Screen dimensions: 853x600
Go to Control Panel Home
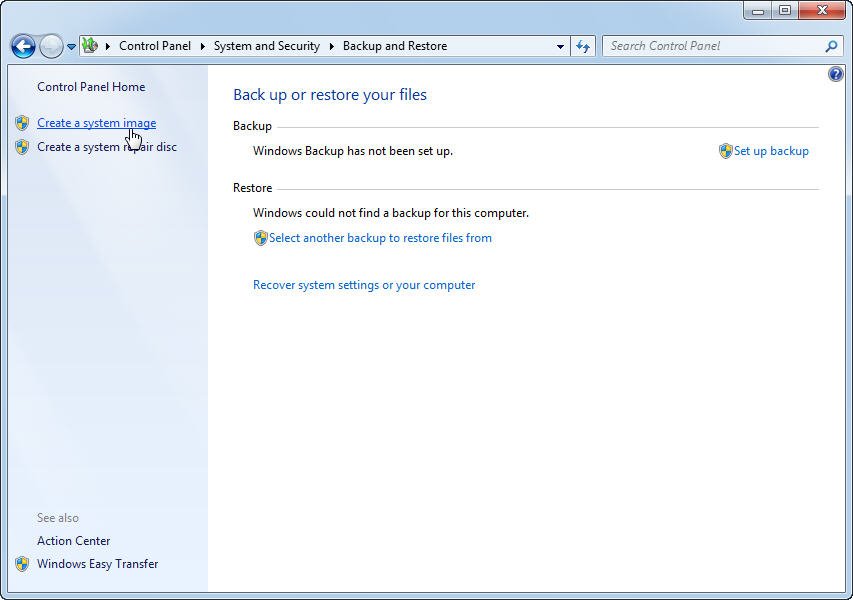click(x=91, y=87)
